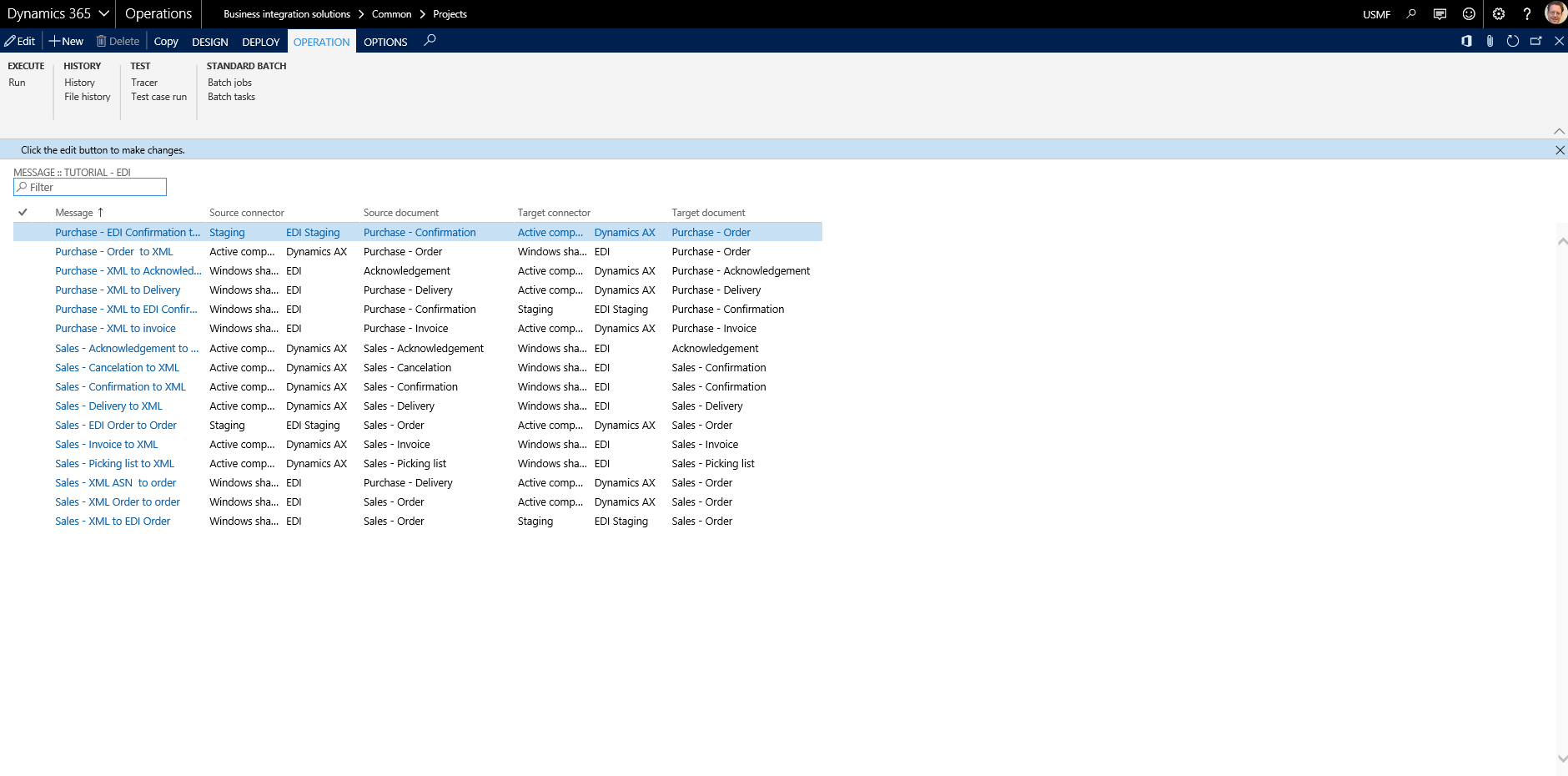Image resolution: width=1568 pixels, height=776 pixels.
Task: Click the action pane search magnifier
Action: pyautogui.click(x=430, y=40)
